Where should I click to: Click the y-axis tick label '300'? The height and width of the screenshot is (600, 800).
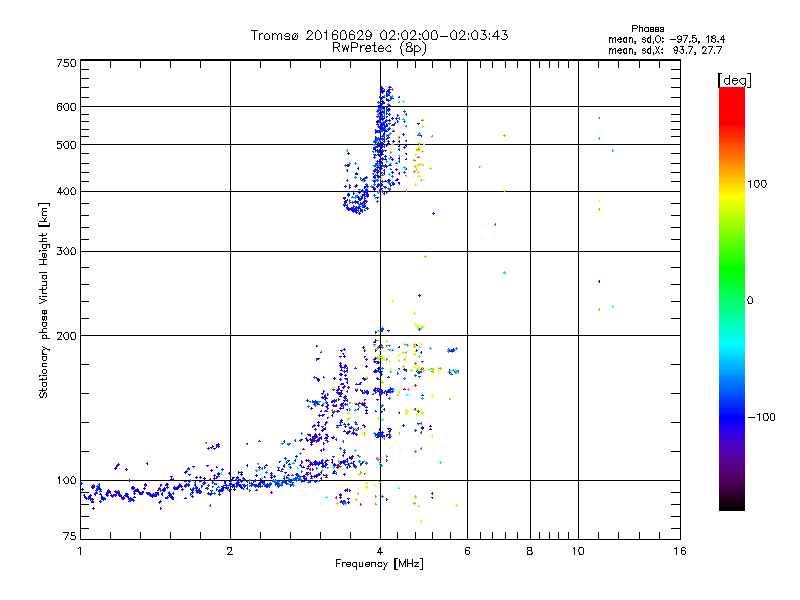pyautogui.click(x=66, y=252)
